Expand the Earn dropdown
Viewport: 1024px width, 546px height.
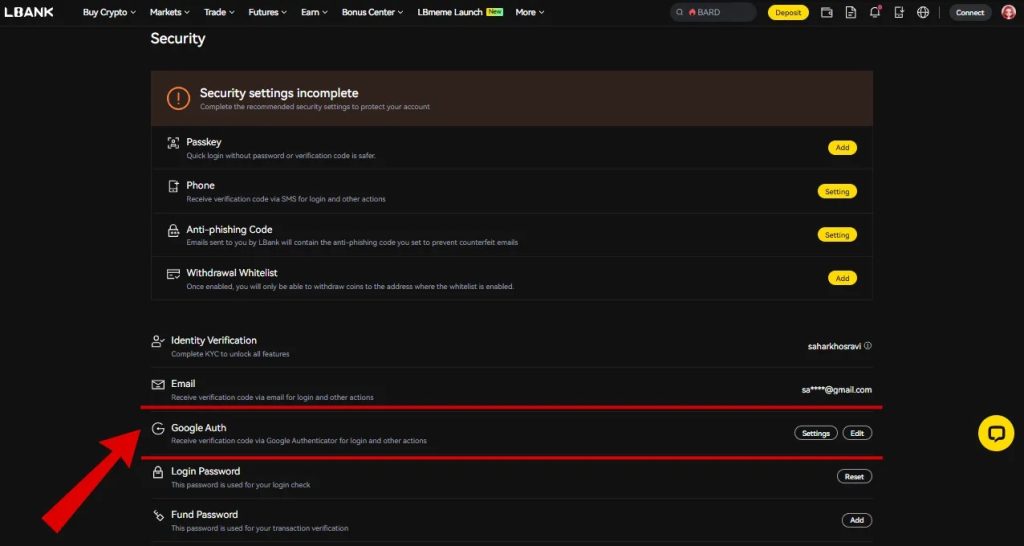(314, 12)
